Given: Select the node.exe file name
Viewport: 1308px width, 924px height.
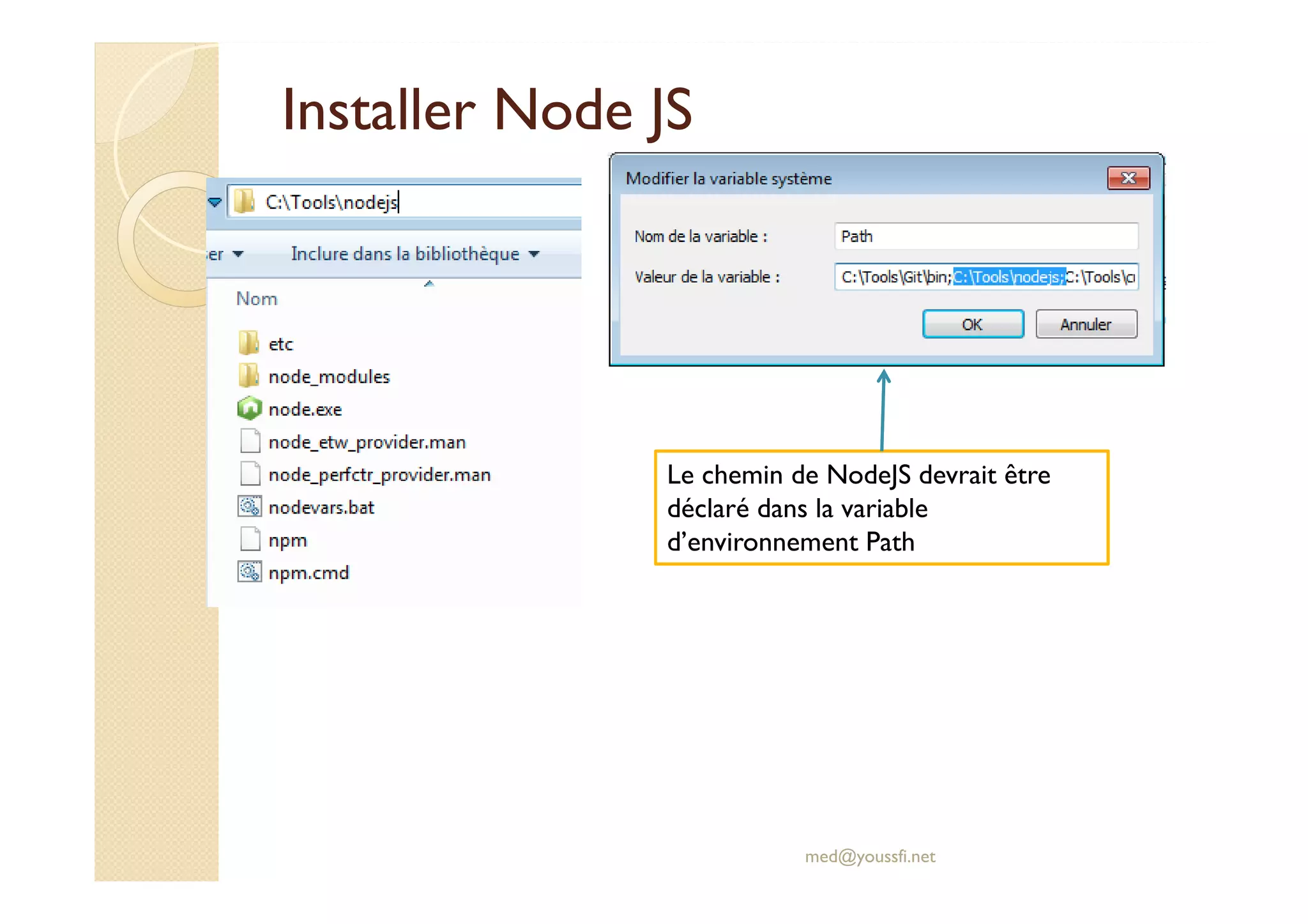Looking at the screenshot, I should coord(305,409).
